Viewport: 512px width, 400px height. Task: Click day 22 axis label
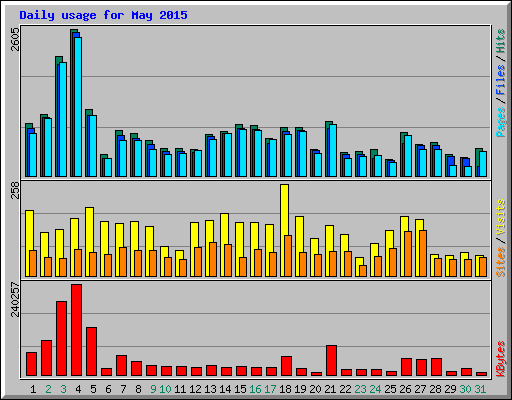coord(345,389)
